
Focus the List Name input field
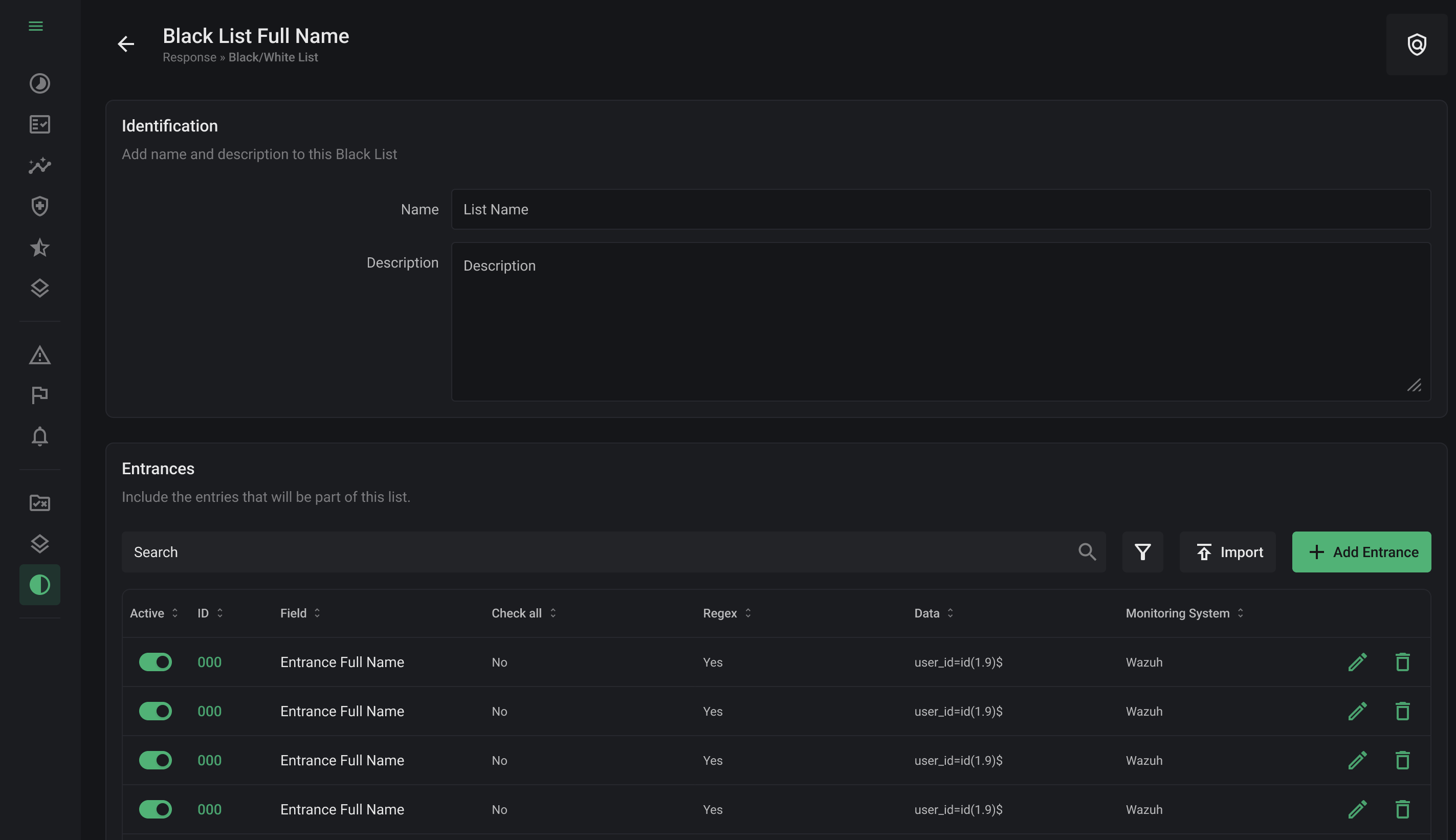940,209
